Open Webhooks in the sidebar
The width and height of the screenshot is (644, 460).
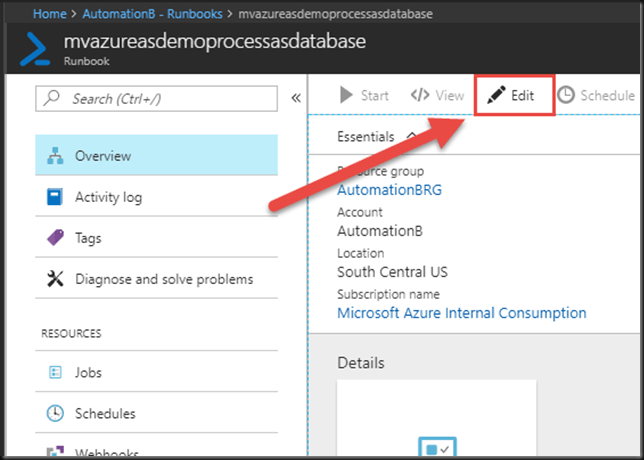point(105,452)
